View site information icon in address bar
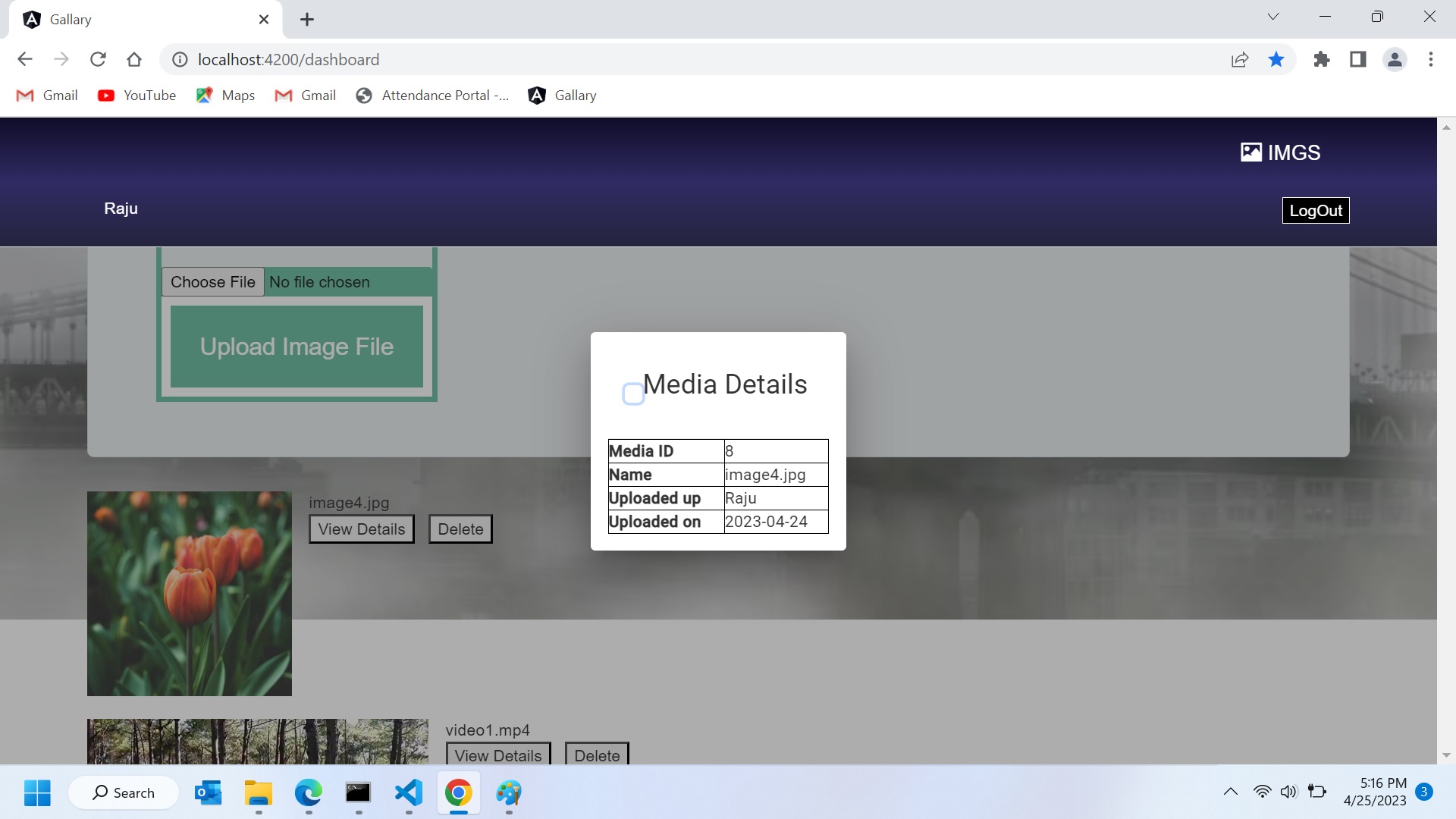 [x=180, y=59]
